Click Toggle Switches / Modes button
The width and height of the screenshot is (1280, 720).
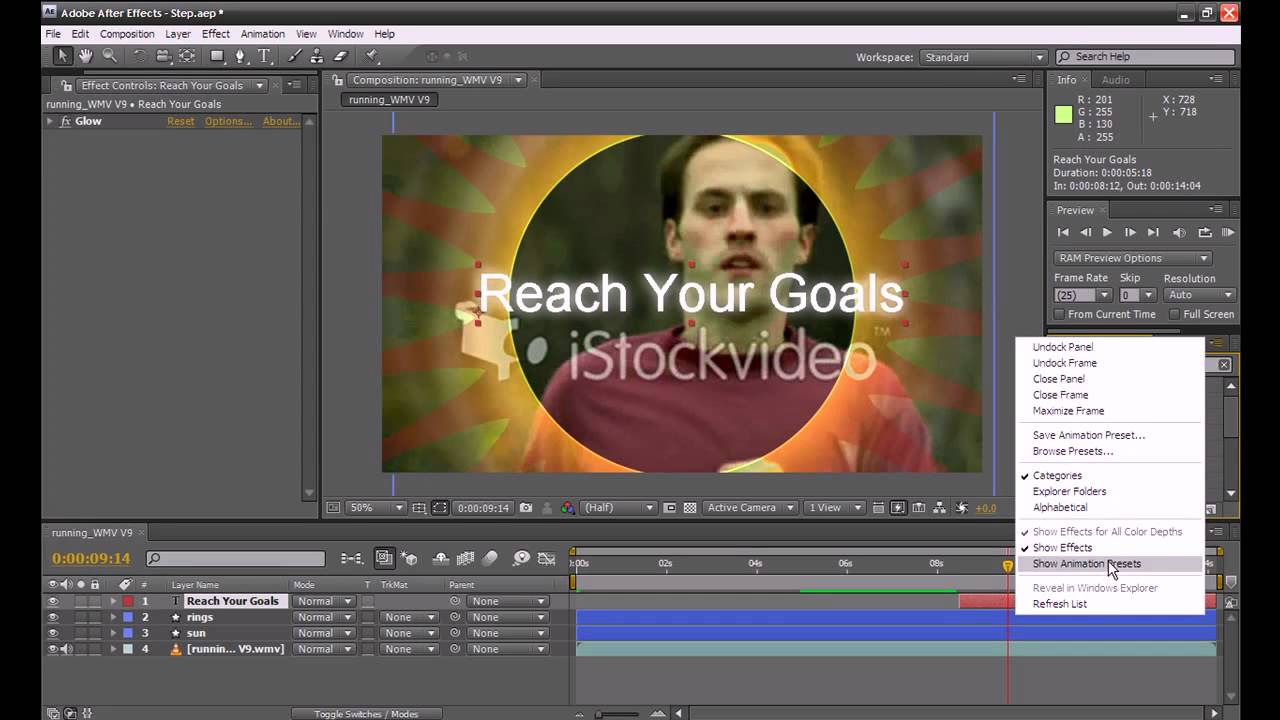click(366, 714)
